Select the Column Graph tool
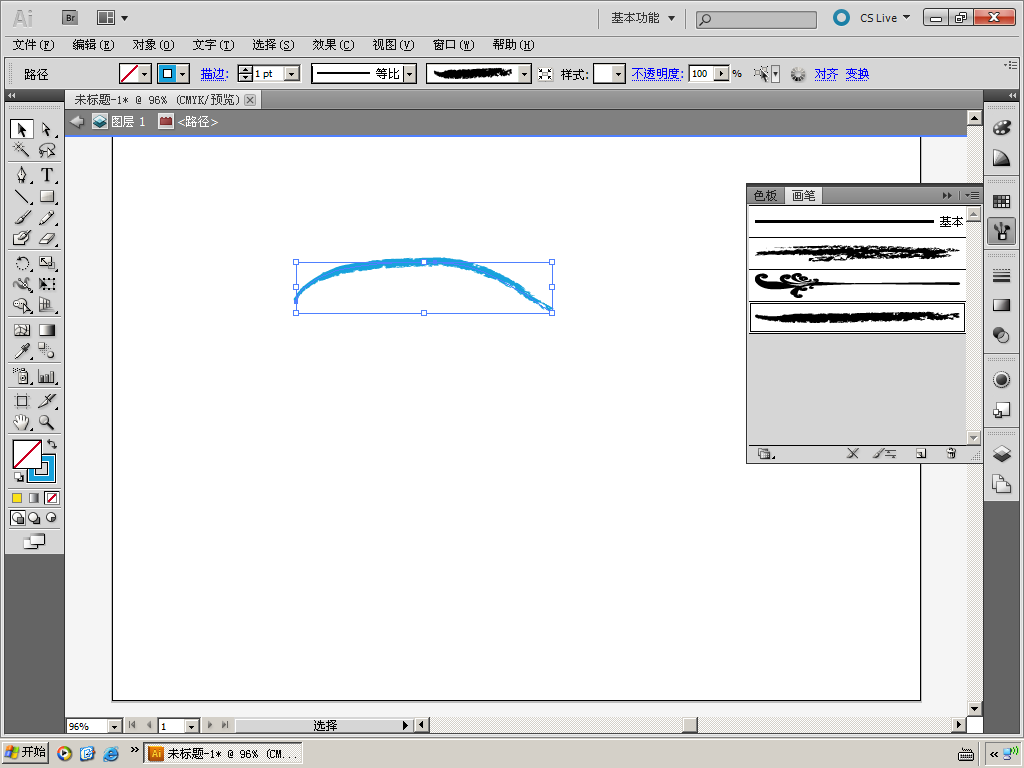 tap(46, 376)
